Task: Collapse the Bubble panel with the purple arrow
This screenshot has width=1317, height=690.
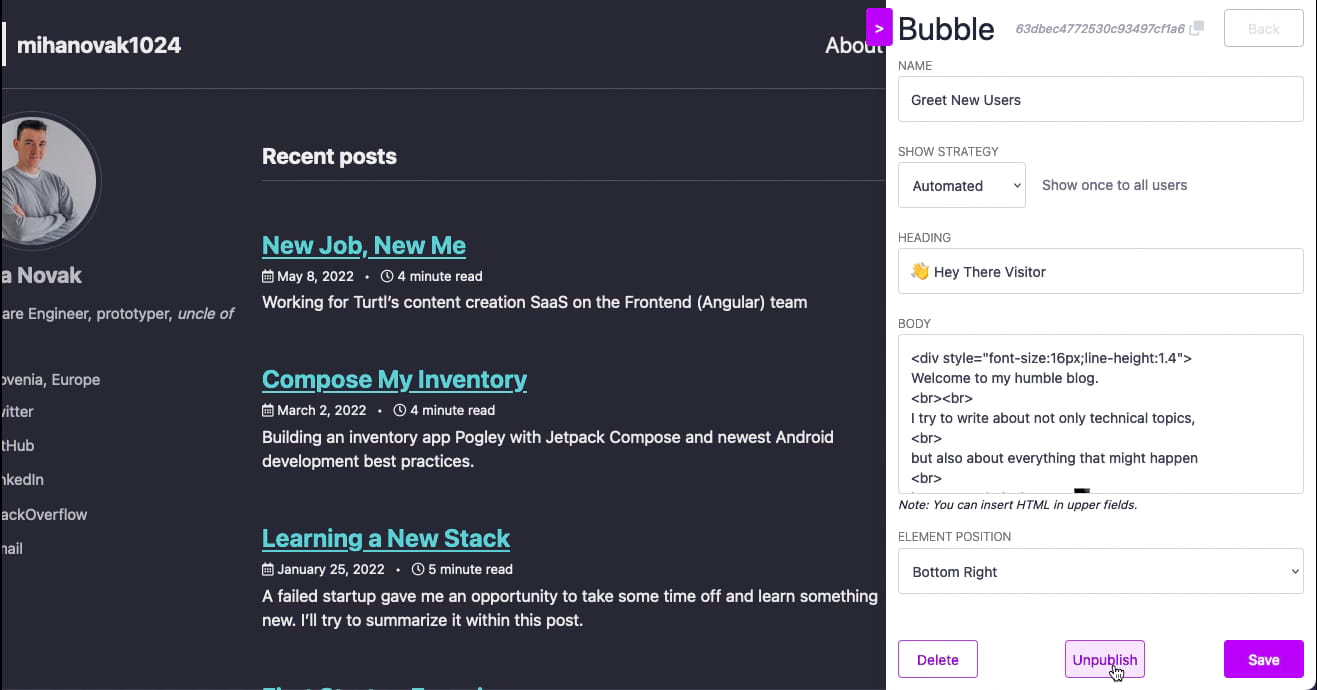Action: coord(879,27)
